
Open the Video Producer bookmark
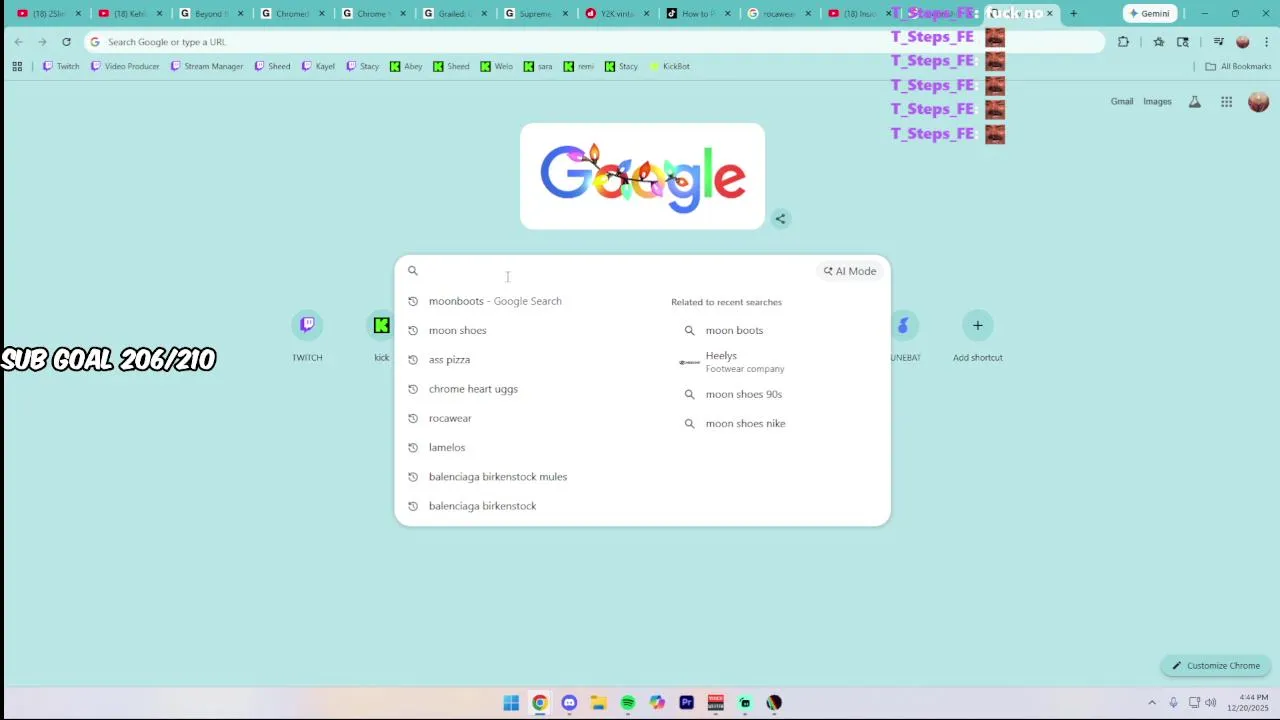point(125,66)
